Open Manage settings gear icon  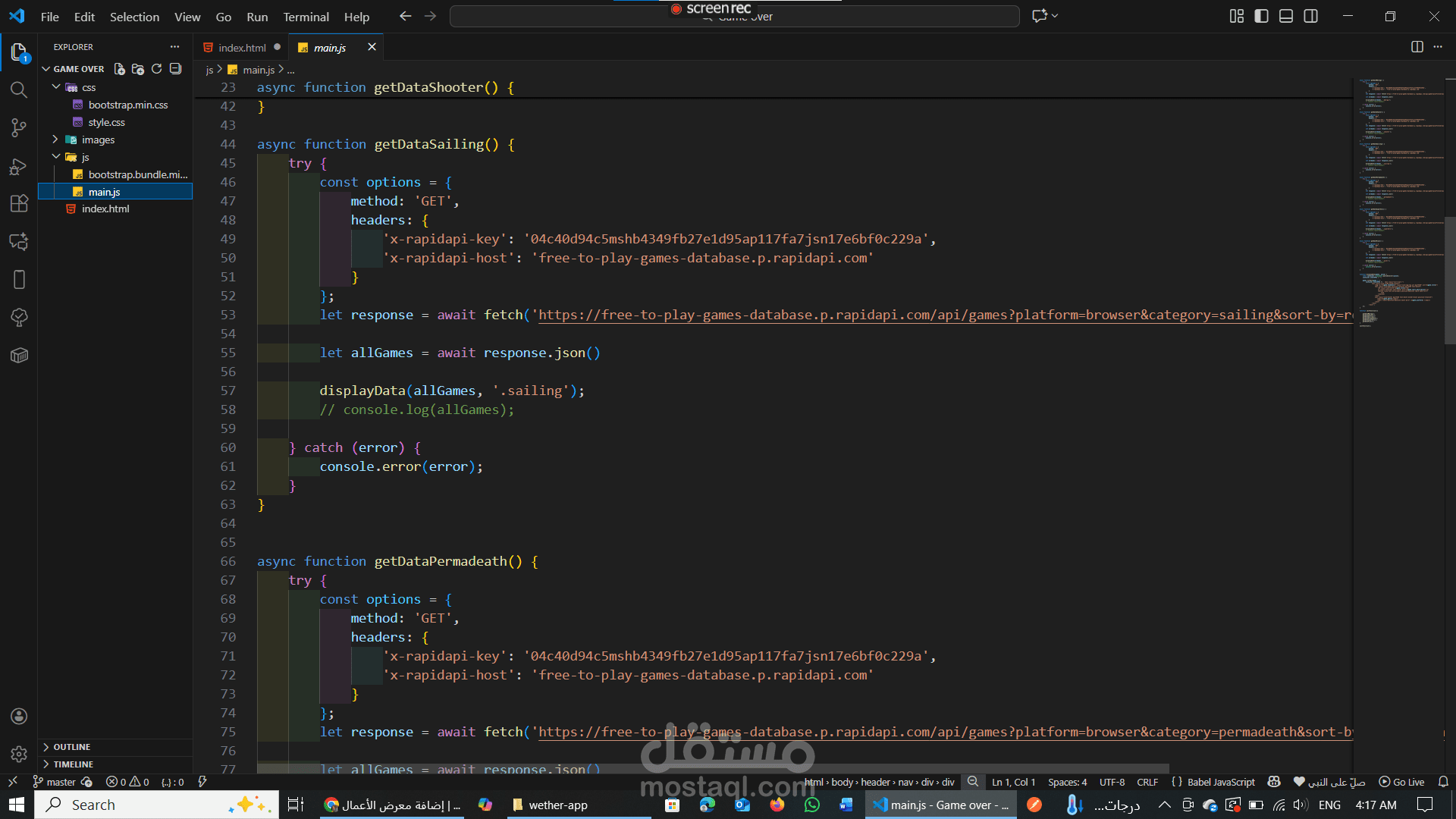point(19,754)
